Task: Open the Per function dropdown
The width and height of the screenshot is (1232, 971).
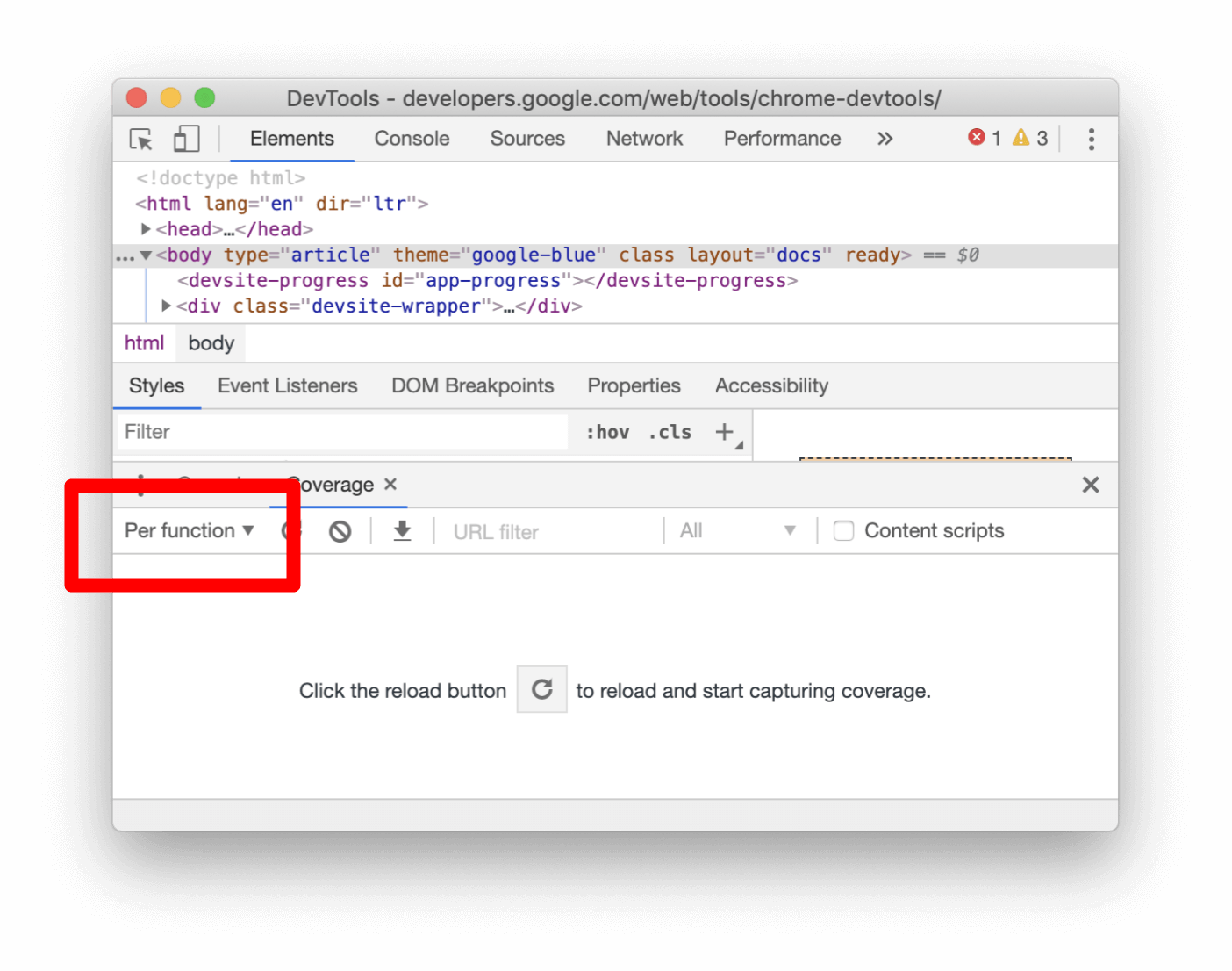Action: 190,530
